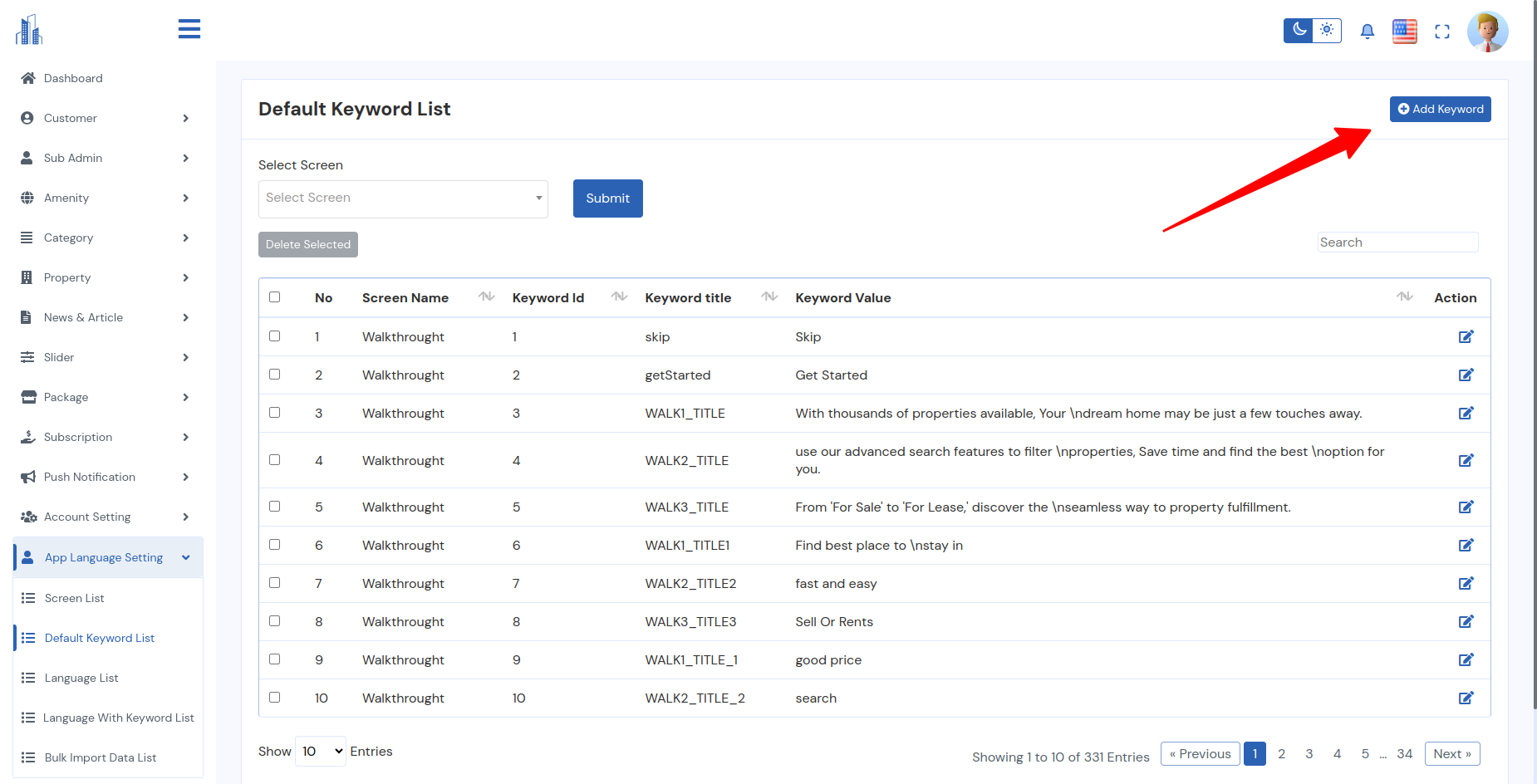Edit the WALK3_TITLE keyword row
The height and width of the screenshot is (784, 1537).
[x=1466, y=507]
